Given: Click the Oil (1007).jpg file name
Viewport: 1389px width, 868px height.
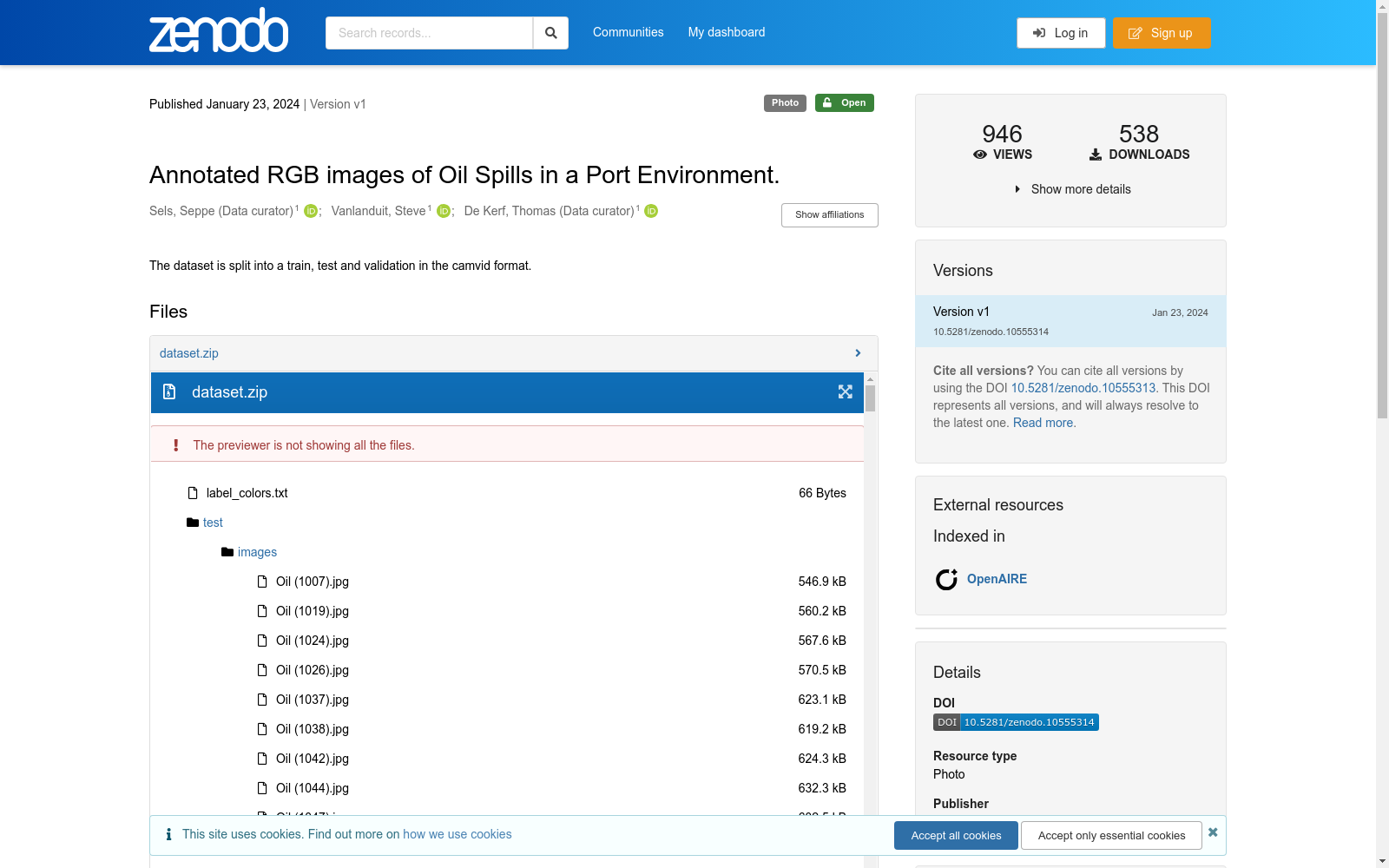Looking at the screenshot, I should (313, 582).
